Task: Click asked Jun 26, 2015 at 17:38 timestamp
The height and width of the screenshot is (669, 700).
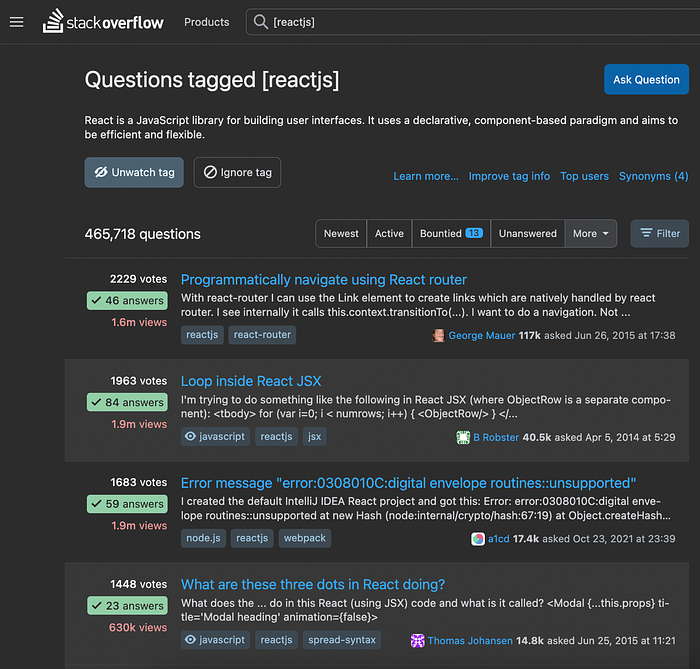Action: click(609, 336)
